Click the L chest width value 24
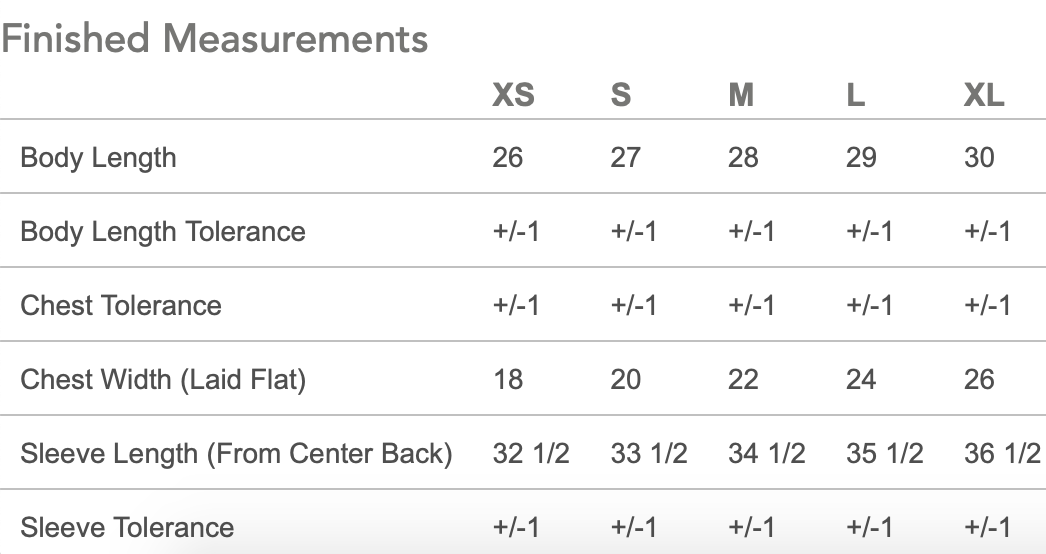 click(861, 379)
